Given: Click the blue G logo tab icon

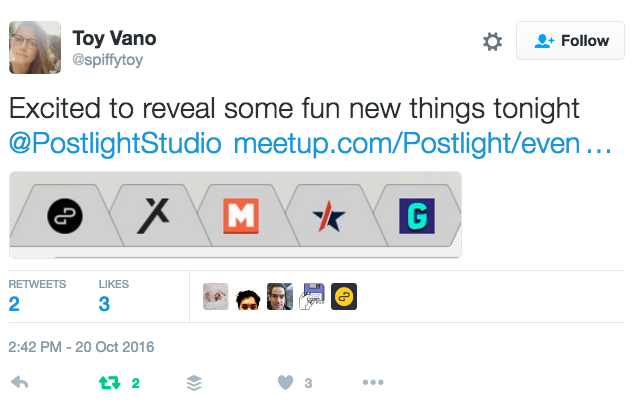Looking at the screenshot, I should pos(414,216).
